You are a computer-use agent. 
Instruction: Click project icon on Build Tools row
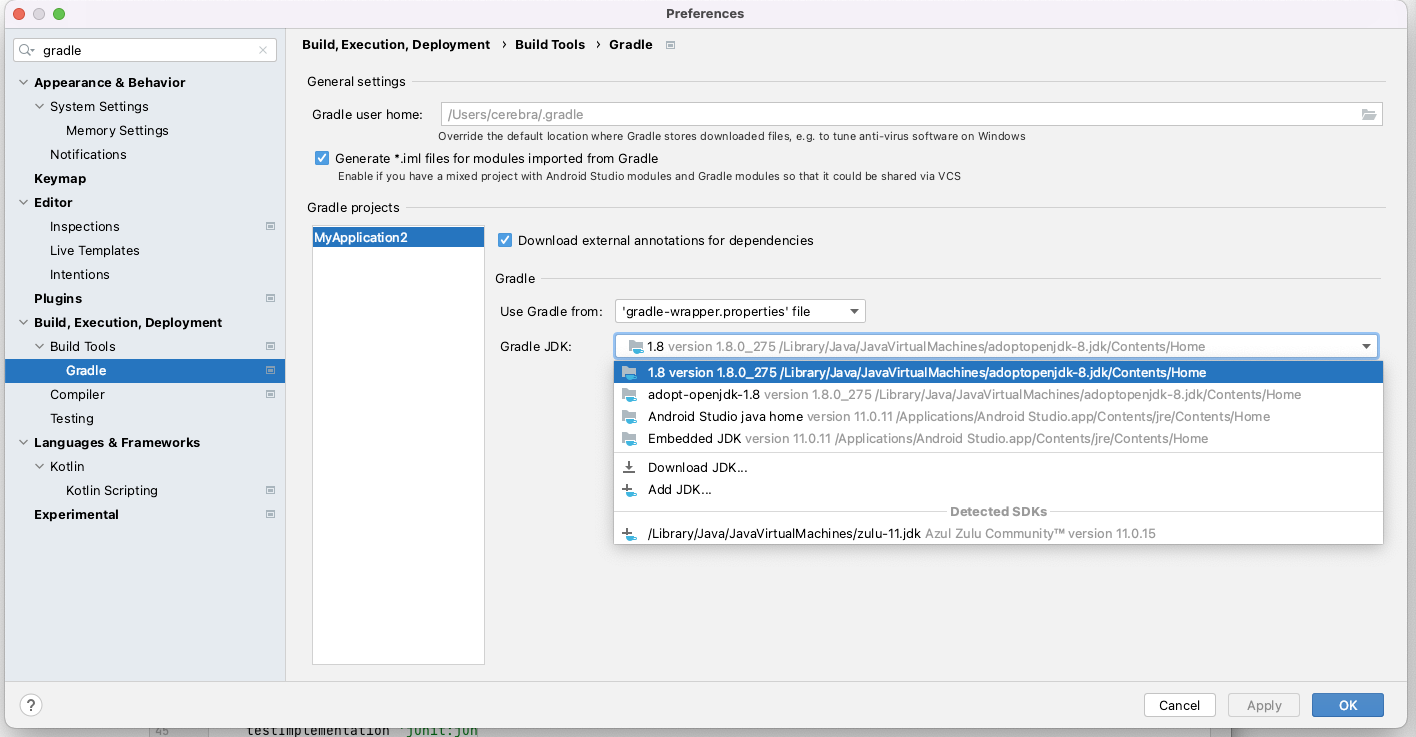coord(270,347)
